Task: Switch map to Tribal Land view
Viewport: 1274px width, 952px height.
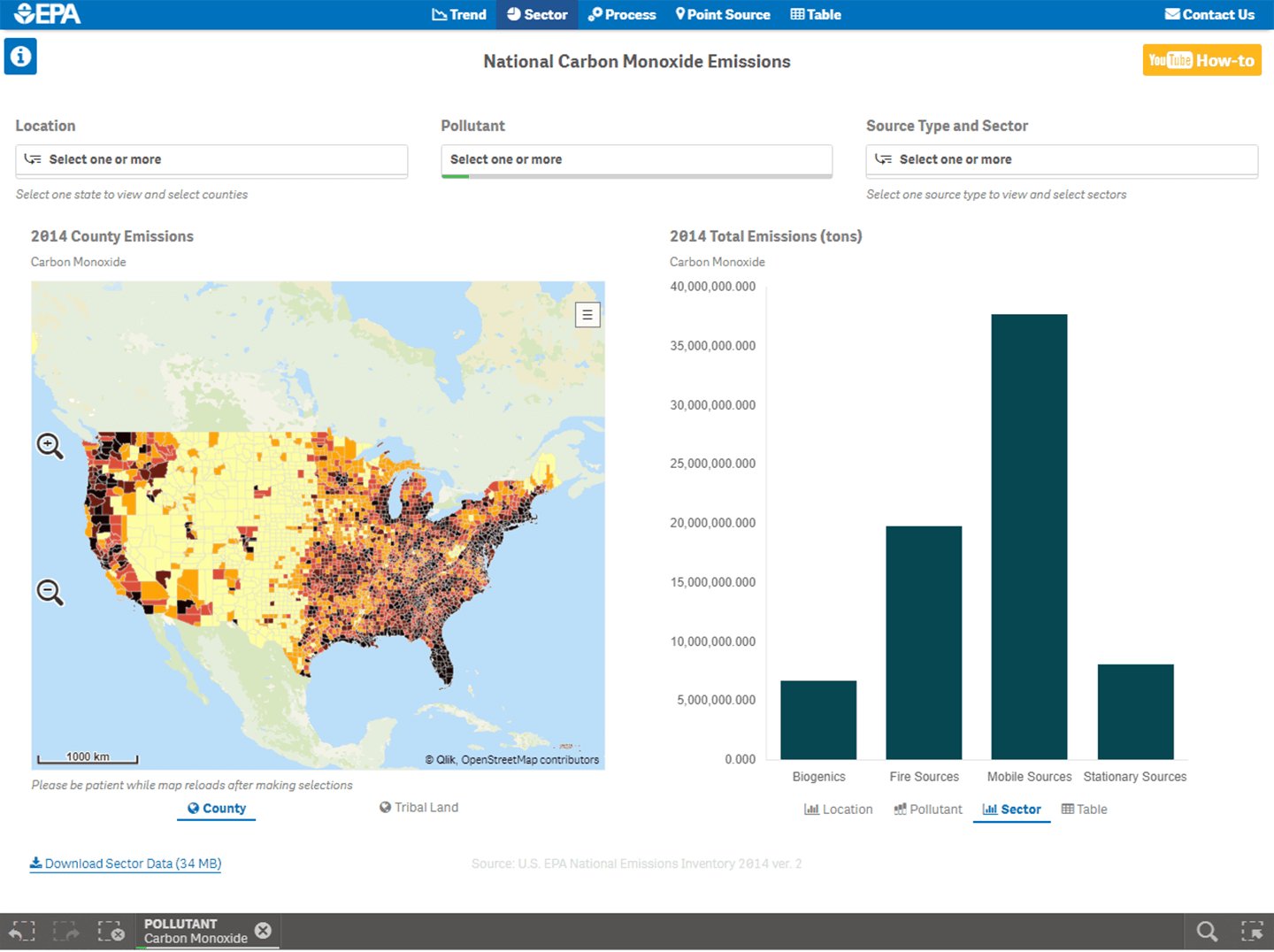Action: (x=418, y=807)
